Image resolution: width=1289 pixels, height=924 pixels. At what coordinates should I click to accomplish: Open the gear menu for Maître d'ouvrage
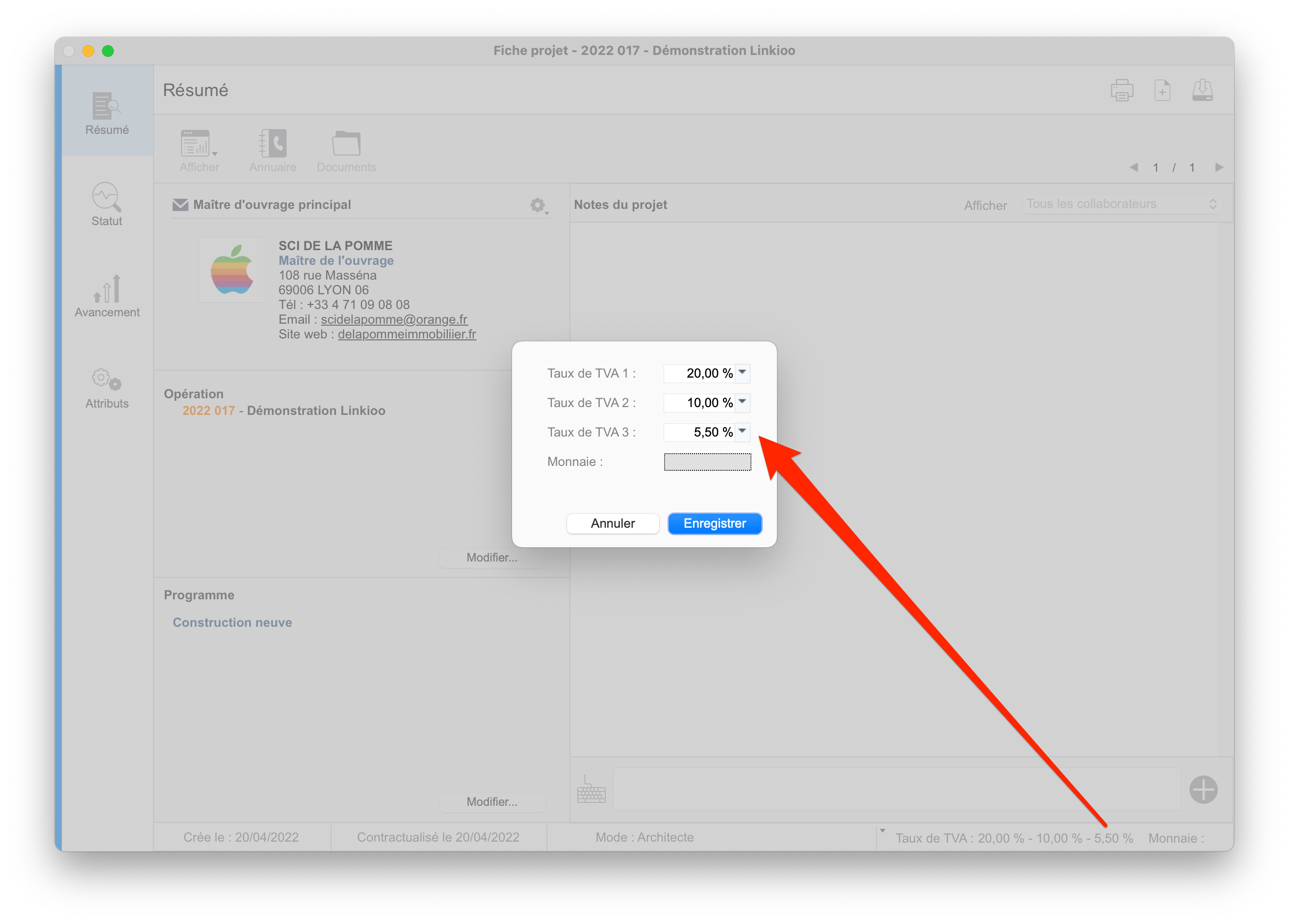(538, 205)
